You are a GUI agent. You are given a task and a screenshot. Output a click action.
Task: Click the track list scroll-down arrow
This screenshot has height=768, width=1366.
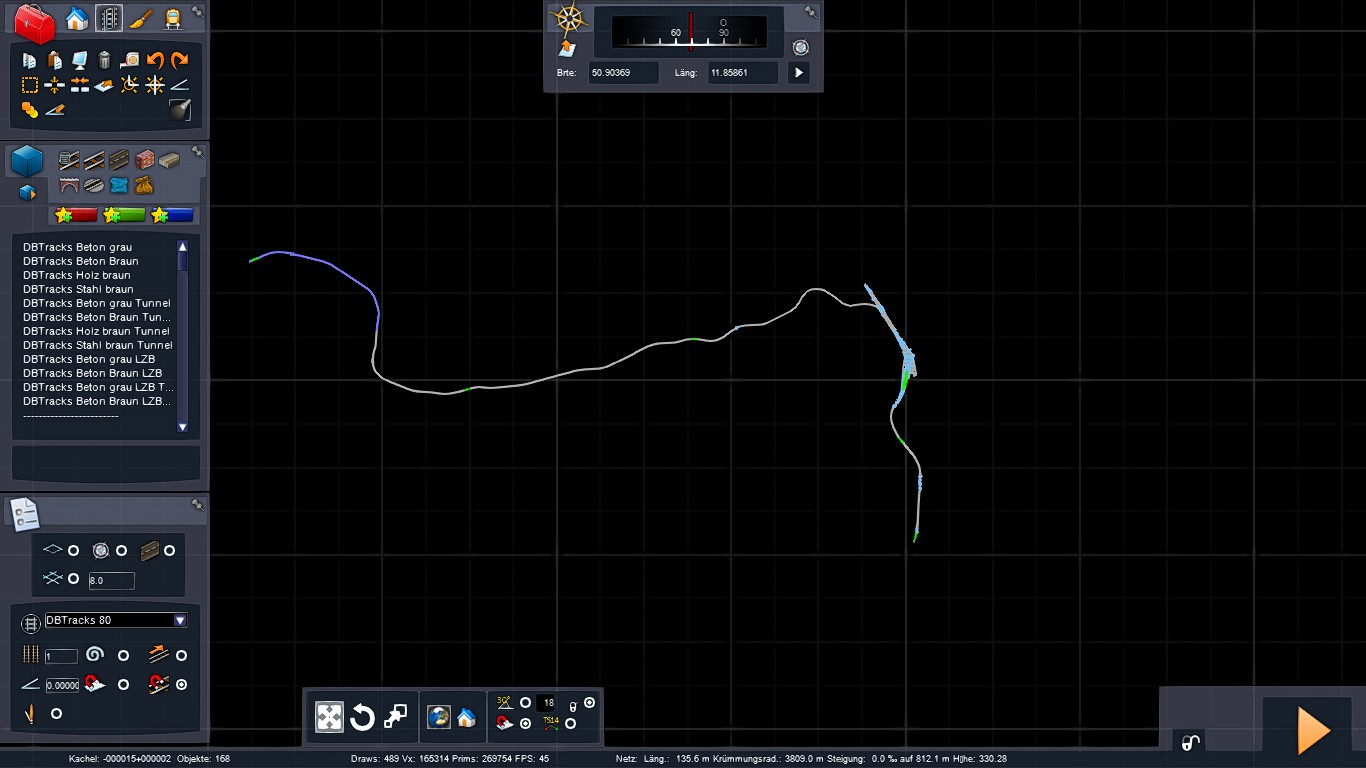pyautogui.click(x=182, y=427)
